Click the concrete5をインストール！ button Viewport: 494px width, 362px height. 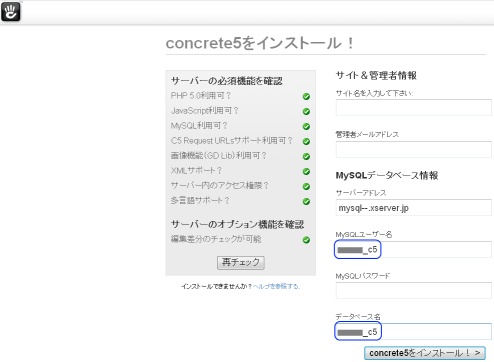tap(425, 353)
